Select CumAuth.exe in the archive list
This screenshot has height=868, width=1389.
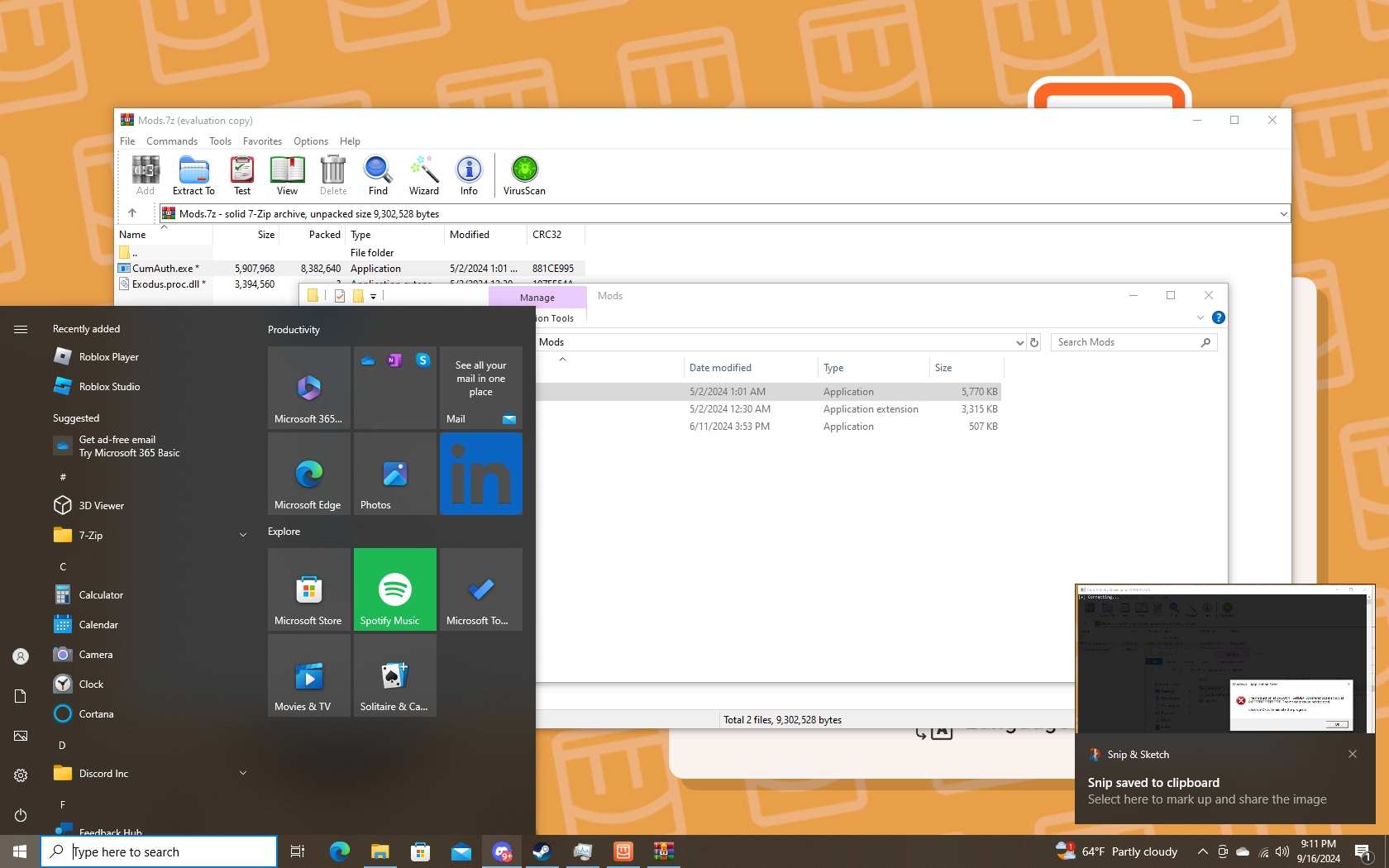(164, 269)
